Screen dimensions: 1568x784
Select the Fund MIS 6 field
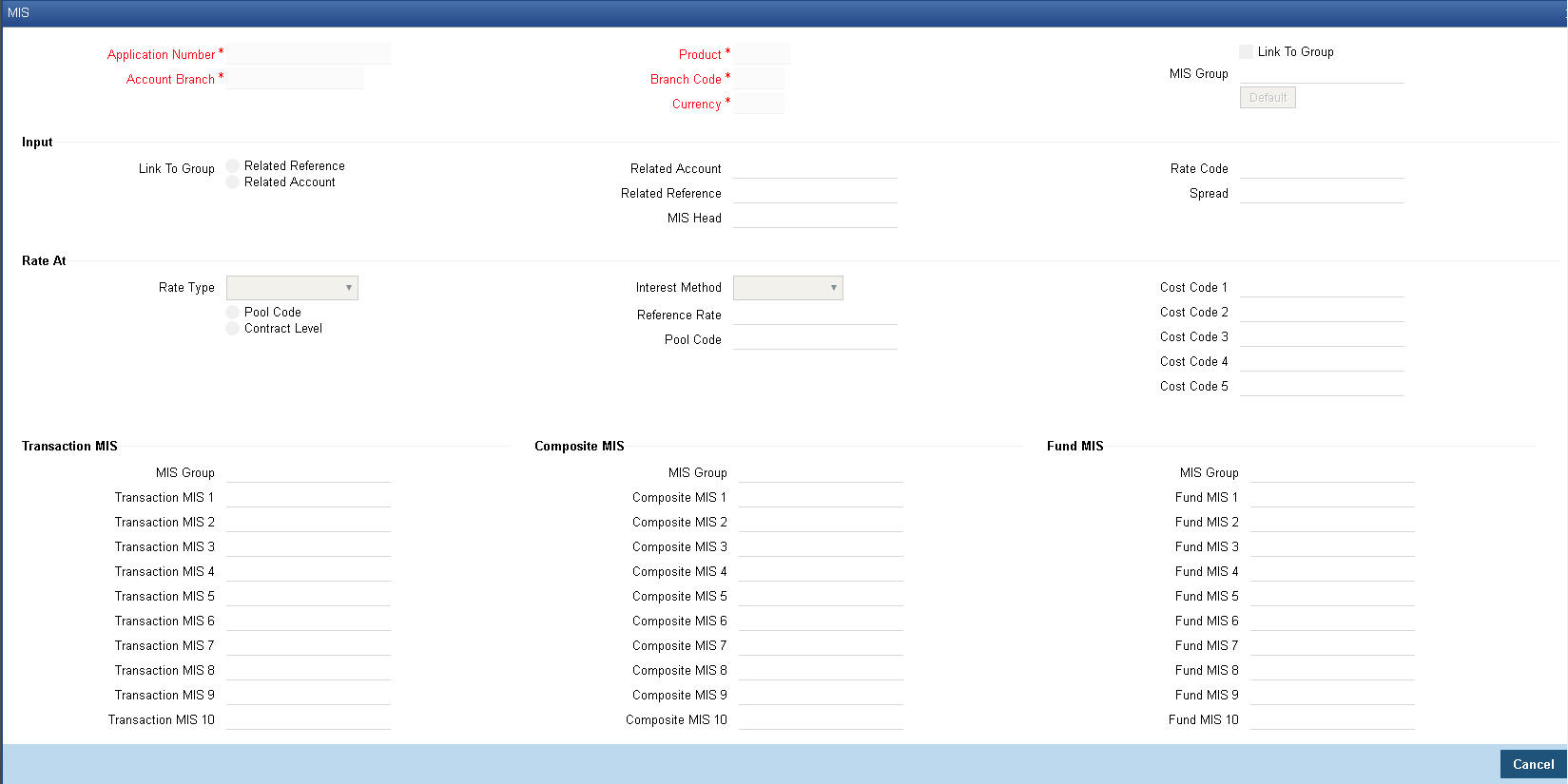coord(1332,621)
